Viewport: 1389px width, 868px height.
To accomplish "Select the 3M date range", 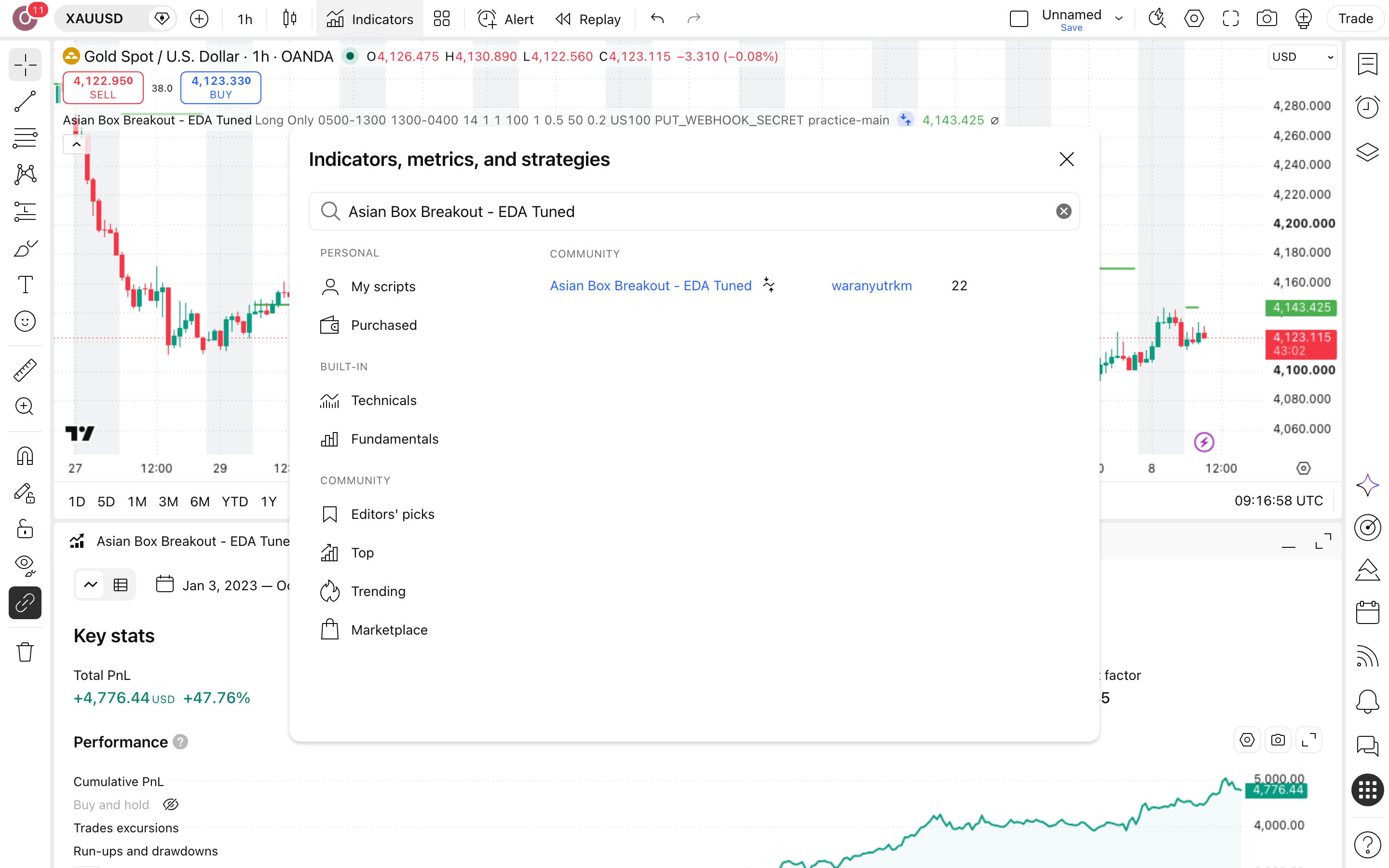I will (168, 501).
